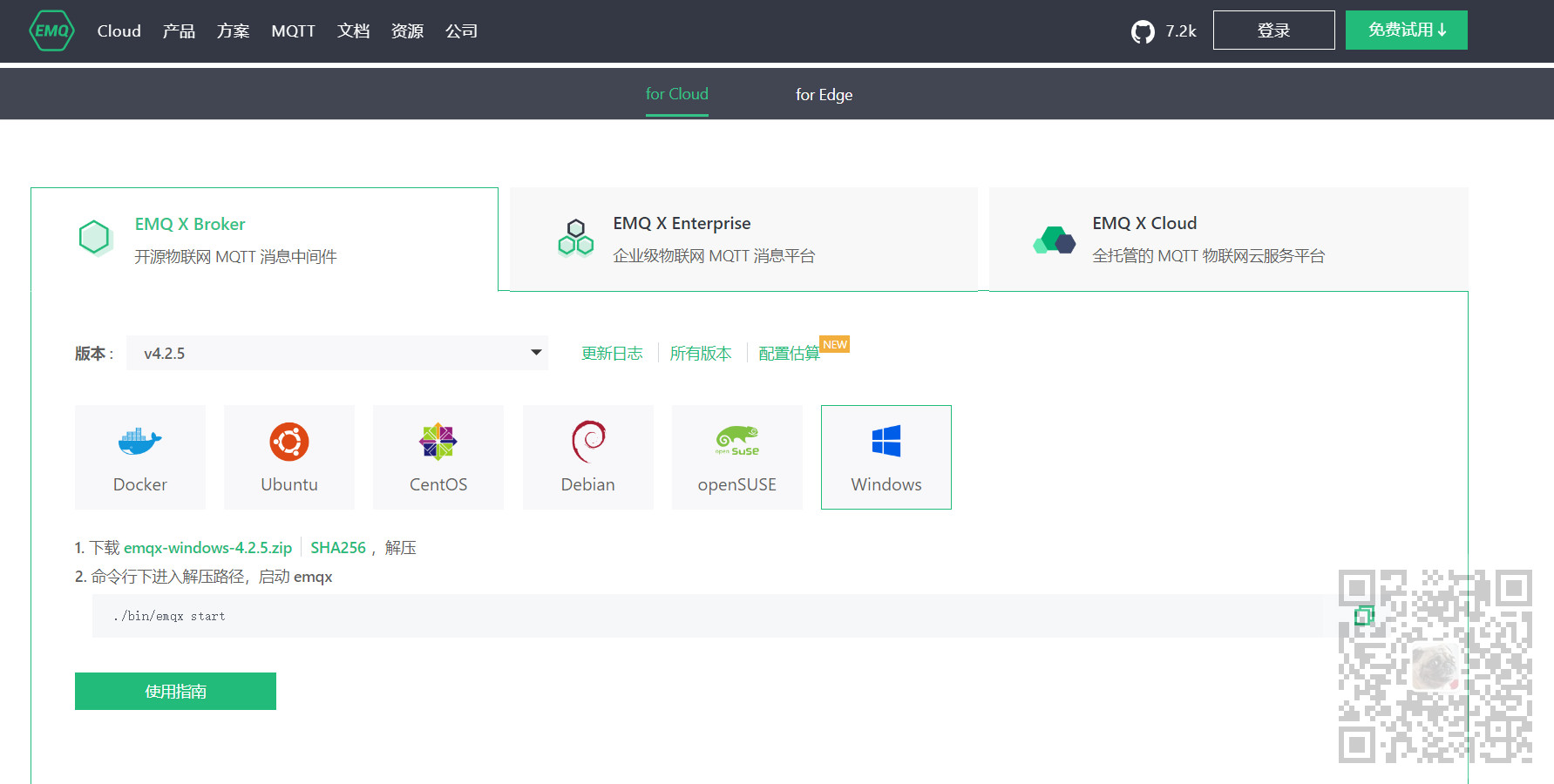Click the 开源物联网 MQTT 消息中间件 subtitle
The width and height of the screenshot is (1554, 784).
235,257
